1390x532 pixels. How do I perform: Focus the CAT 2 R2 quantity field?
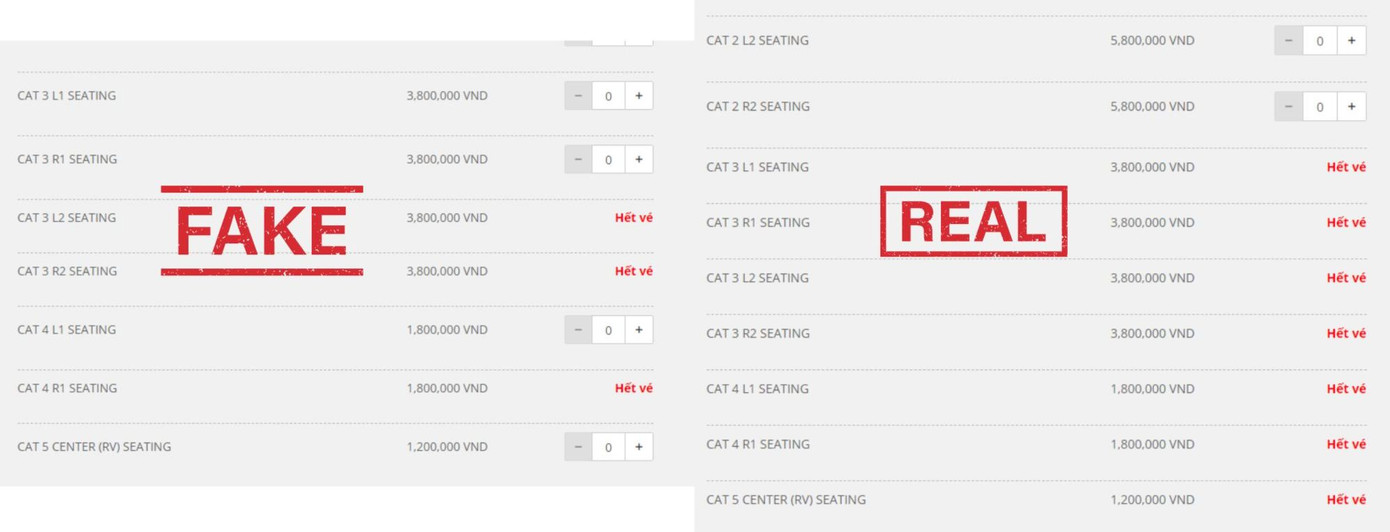(x=1320, y=107)
